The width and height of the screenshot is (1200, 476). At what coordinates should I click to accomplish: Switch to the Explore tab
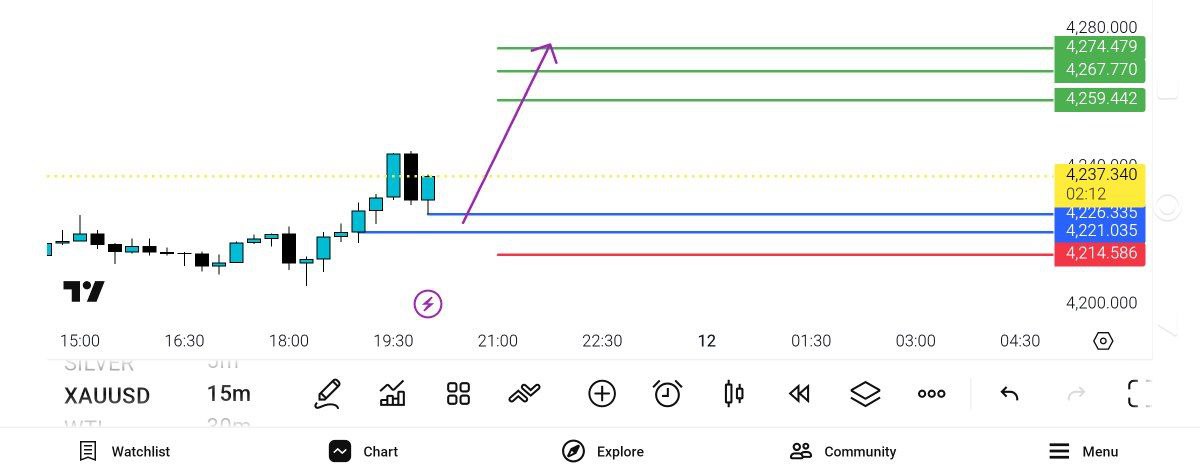click(x=603, y=451)
